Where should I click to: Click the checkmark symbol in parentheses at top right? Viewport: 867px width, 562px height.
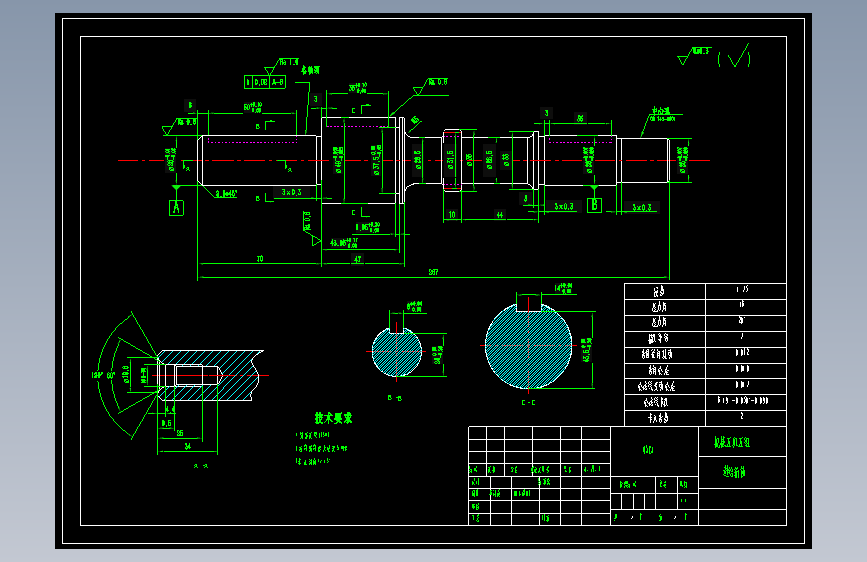[x=734, y=56]
